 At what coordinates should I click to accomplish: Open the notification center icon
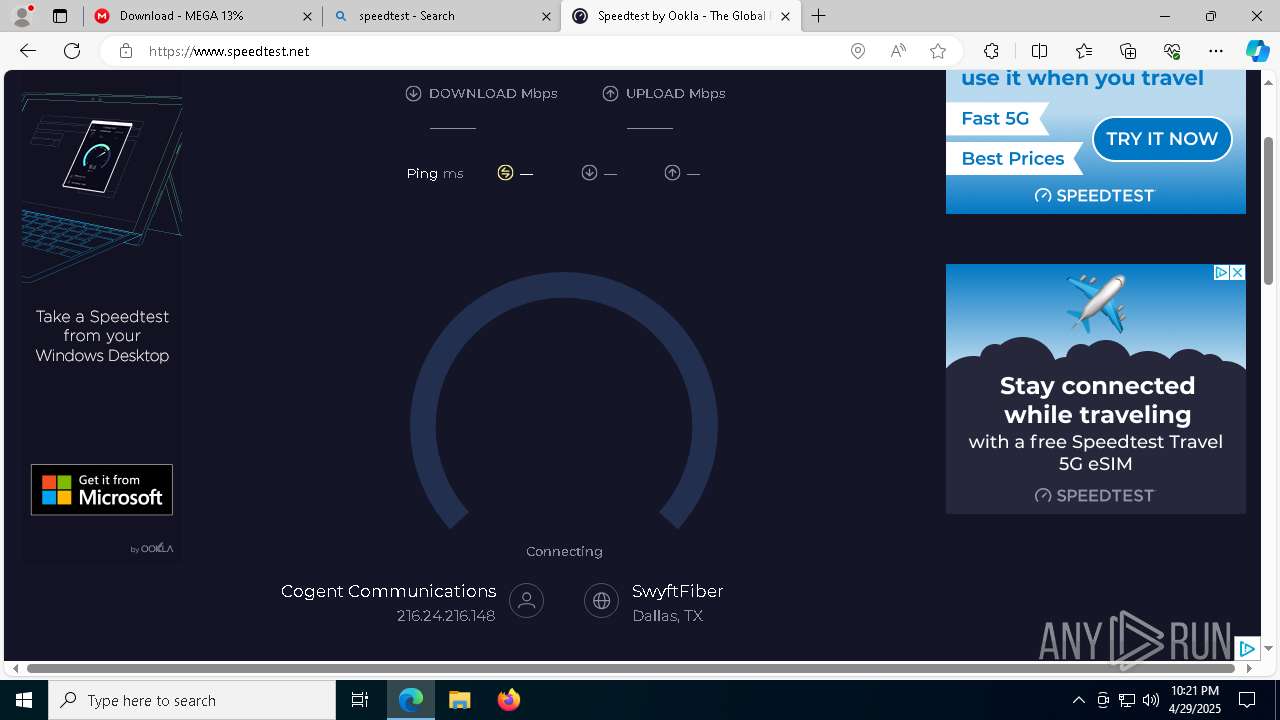1247,700
